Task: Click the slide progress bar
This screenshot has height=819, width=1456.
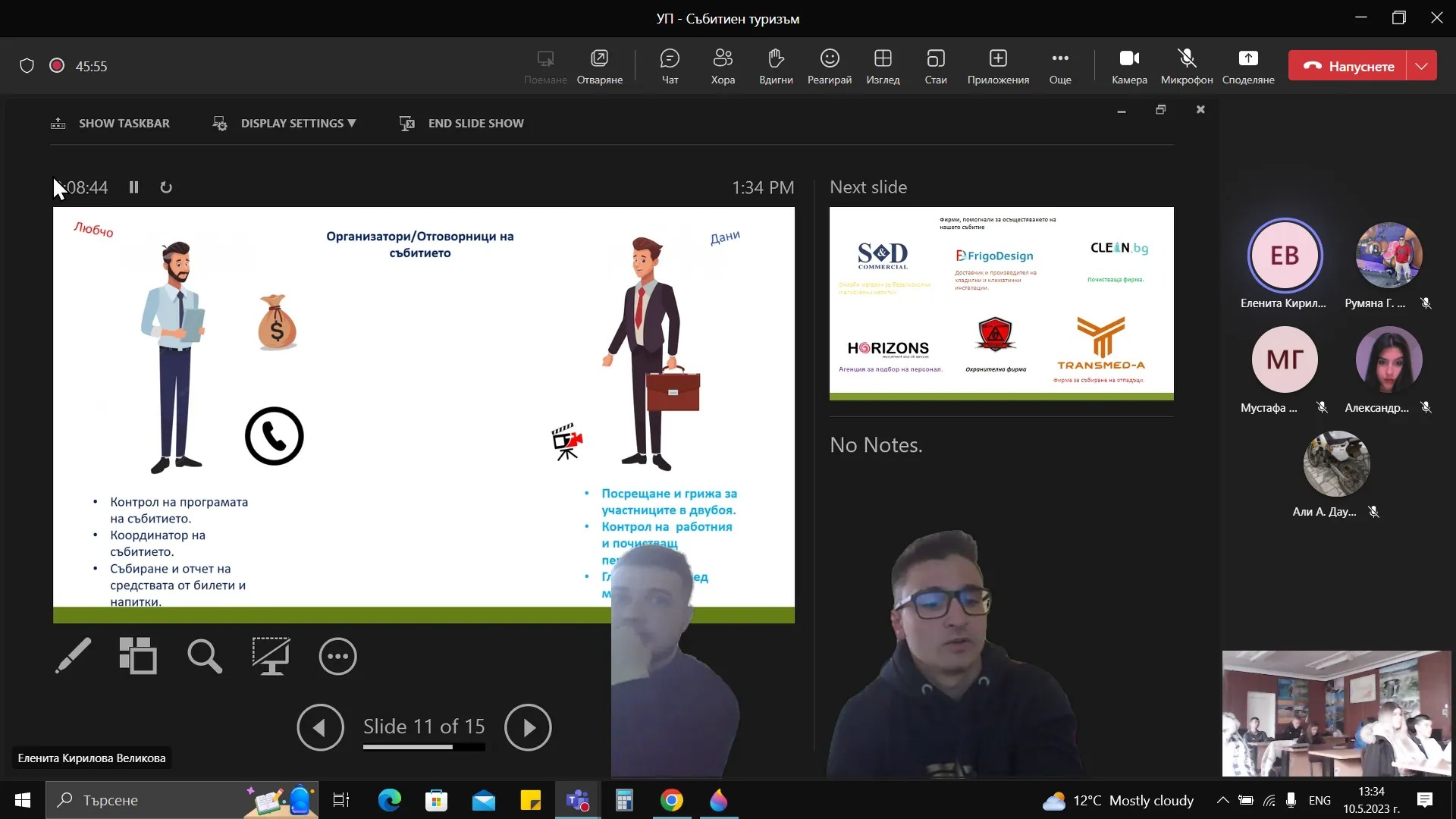Action: click(424, 747)
